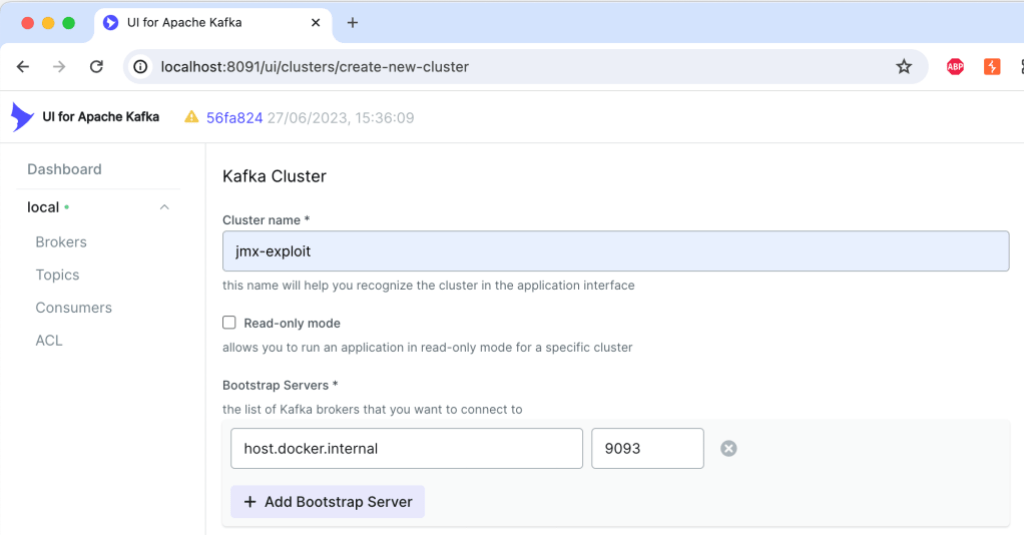Viewport: 1024px width, 535px height.
Task: Reload the current browser page
Action: click(x=97, y=67)
